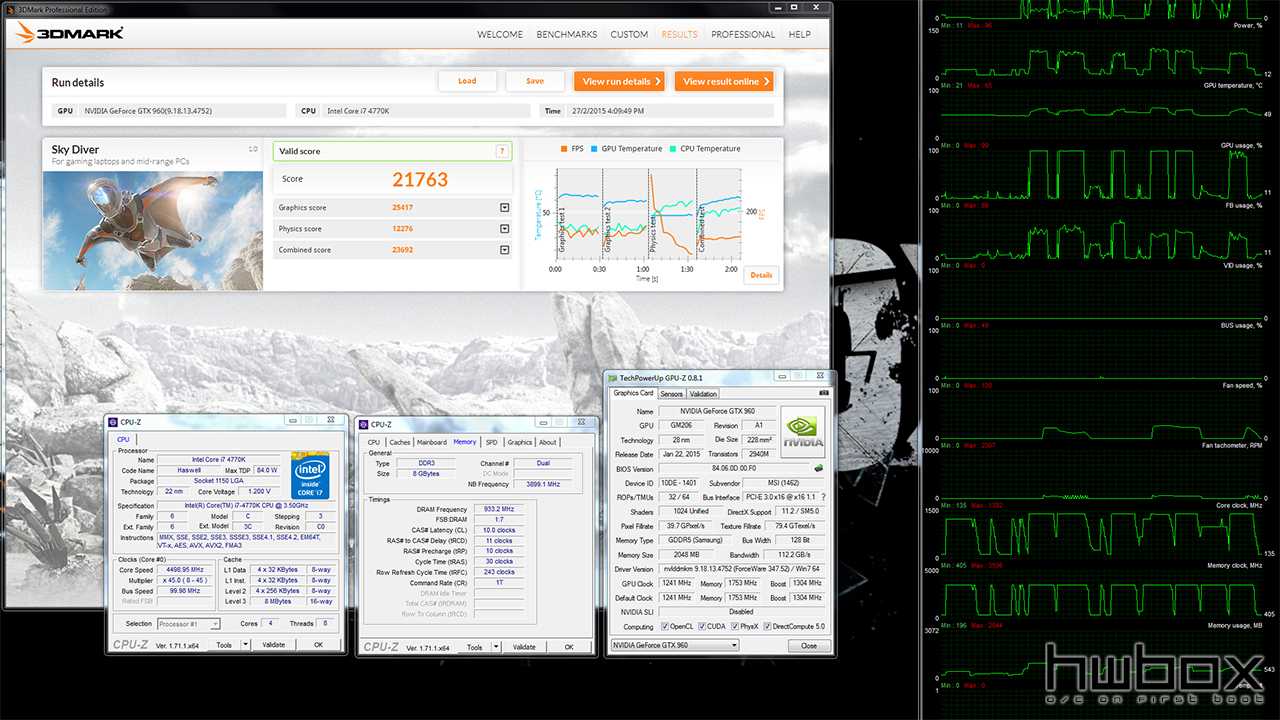This screenshot has width=1280, height=720.
Task: Open the help question mark beside Valid score
Action: (x=502, y=151)
